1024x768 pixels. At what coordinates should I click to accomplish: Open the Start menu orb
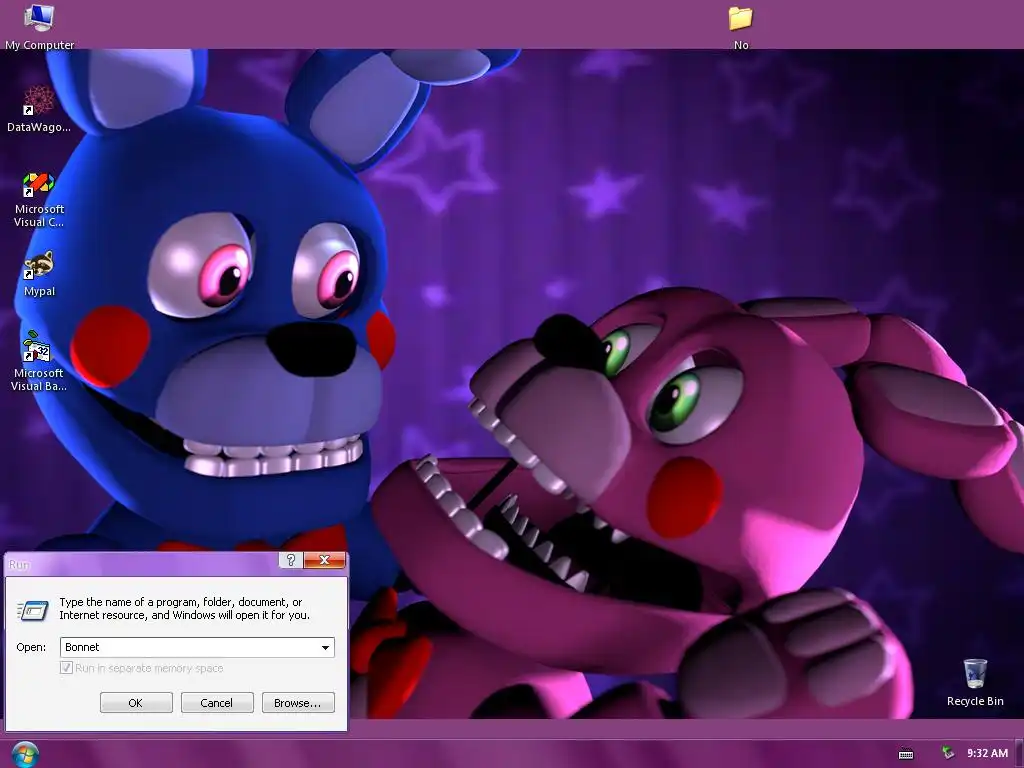(x=25, y=754)
